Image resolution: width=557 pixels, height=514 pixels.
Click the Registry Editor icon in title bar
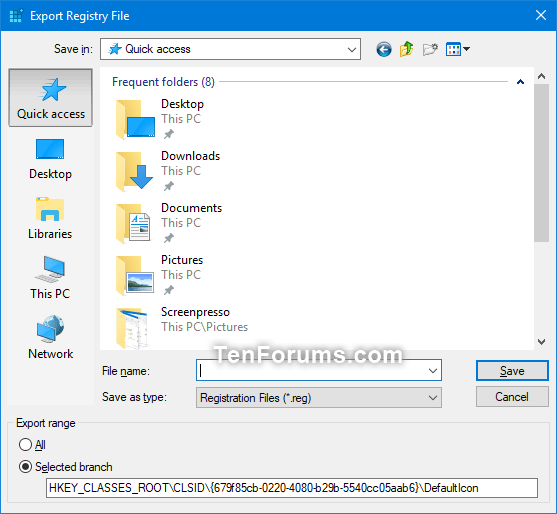pos(16,16)
